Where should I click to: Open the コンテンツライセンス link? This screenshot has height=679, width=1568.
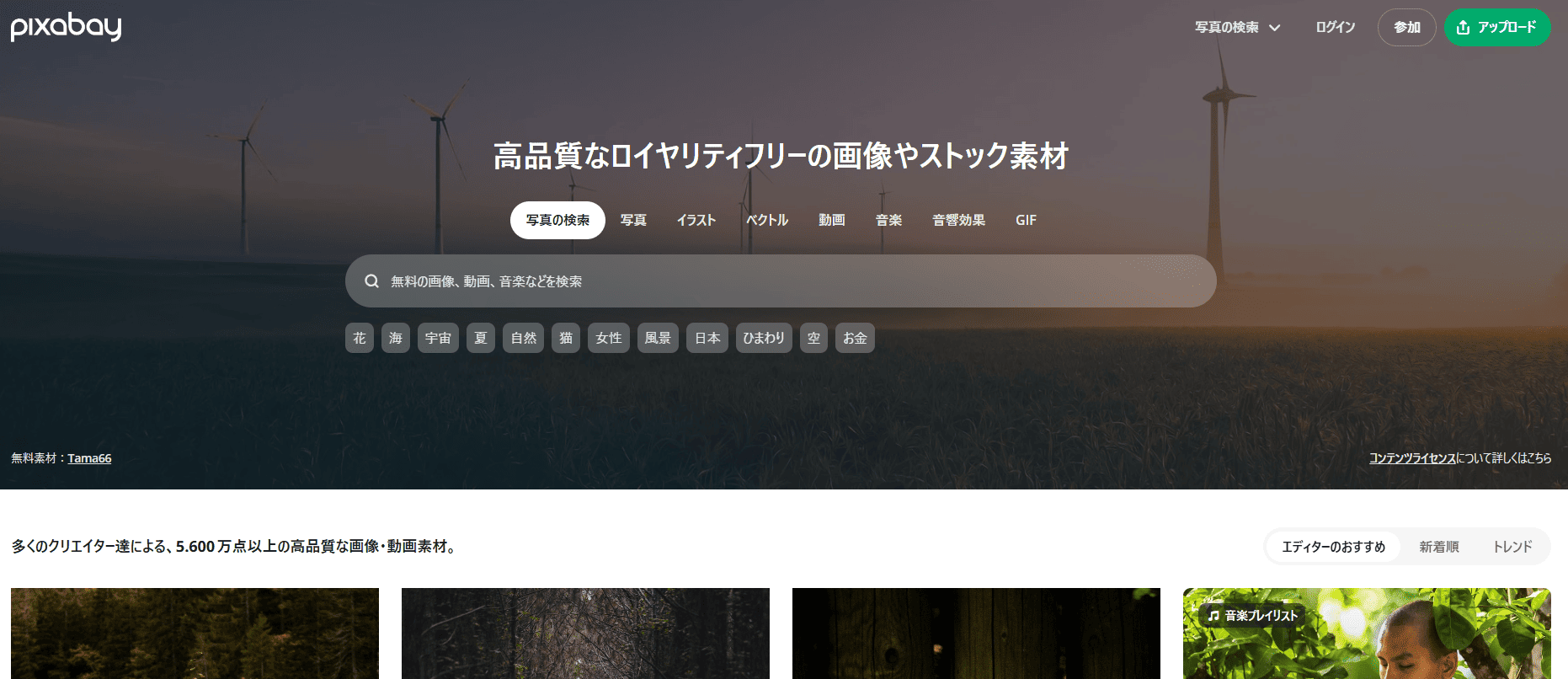coord(1412,458)
